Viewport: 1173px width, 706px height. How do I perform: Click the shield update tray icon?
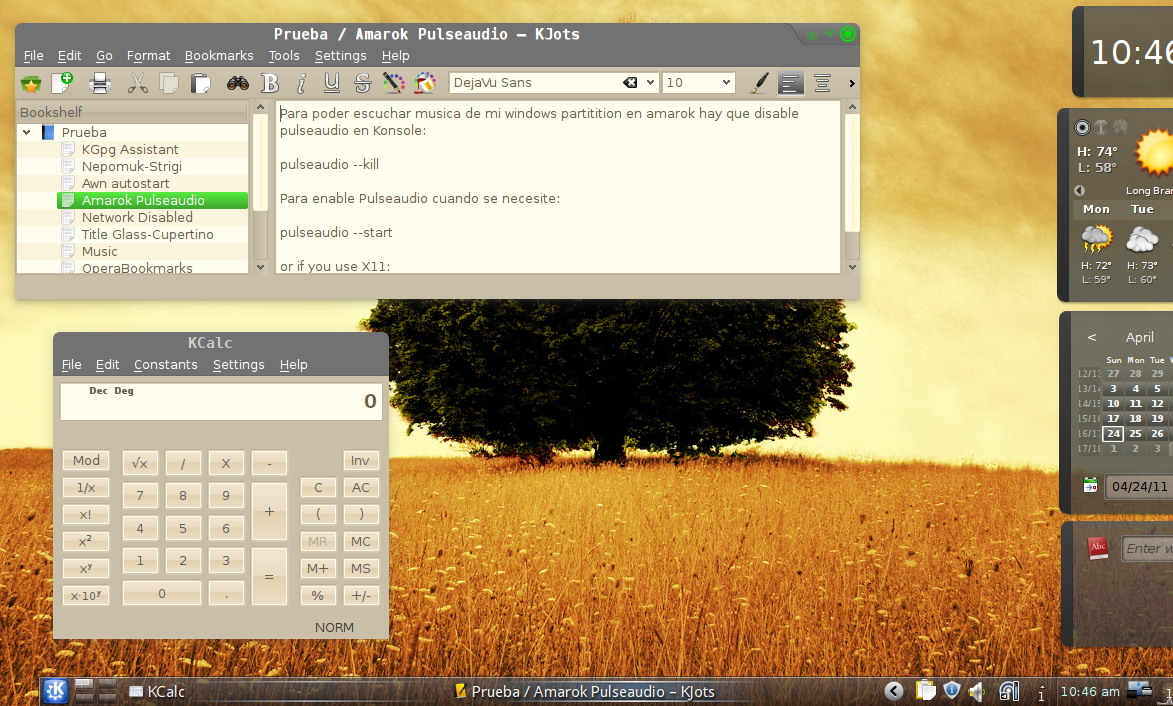tap(952, 691)
